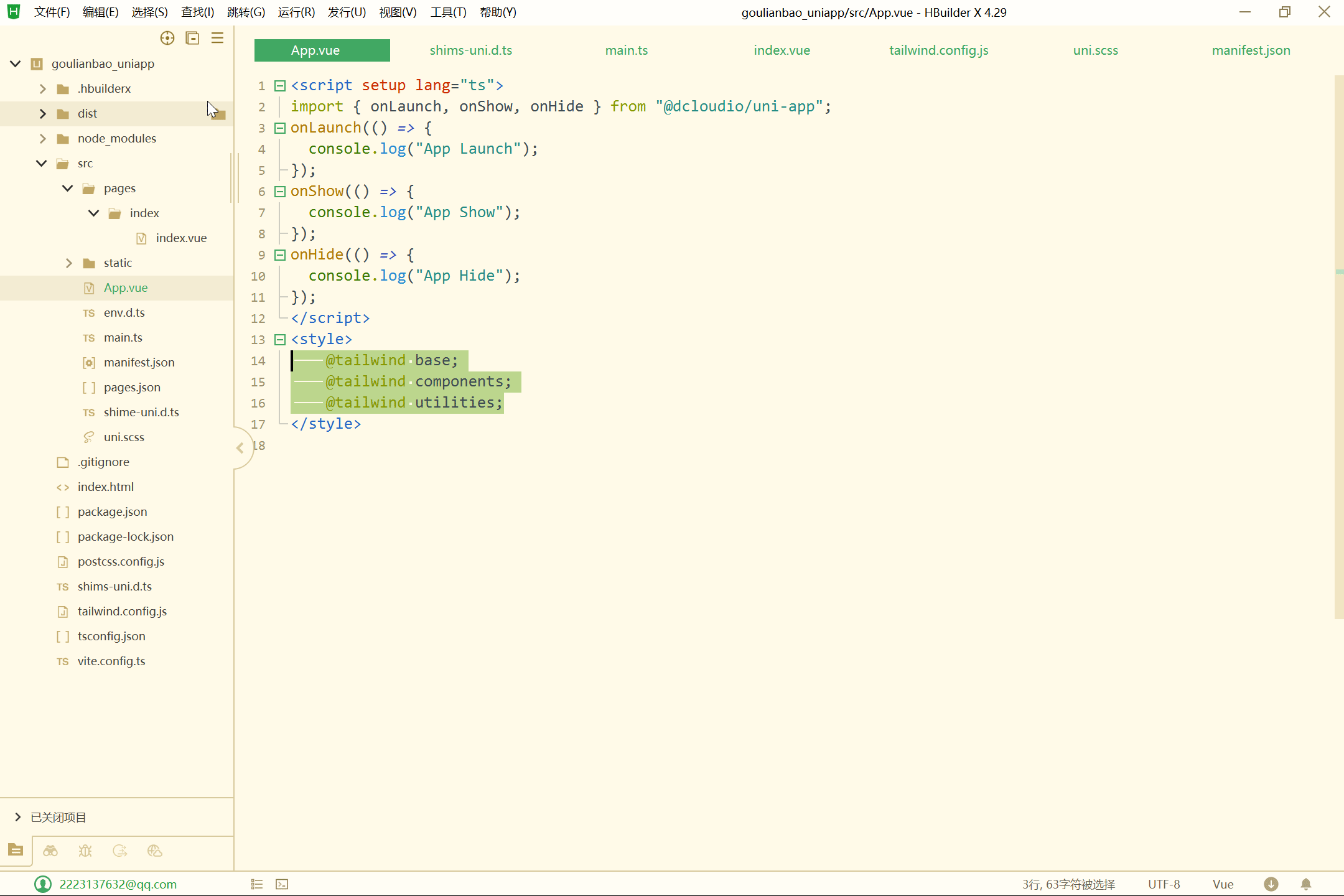Fold the onLaunch block on line 3
Screen dimensions: 1344x896
point(280,128)
